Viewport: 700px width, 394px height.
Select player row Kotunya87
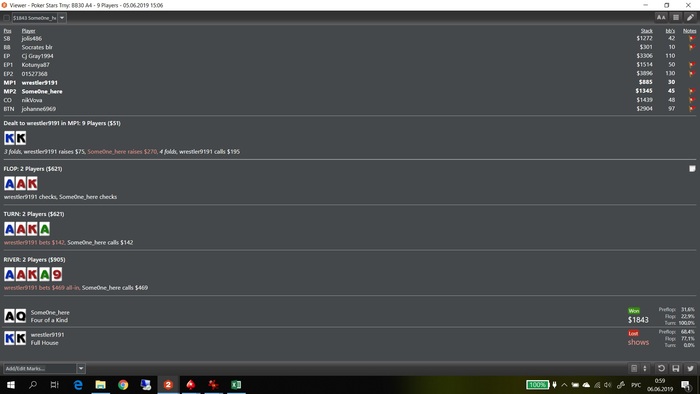coord(350,65)
